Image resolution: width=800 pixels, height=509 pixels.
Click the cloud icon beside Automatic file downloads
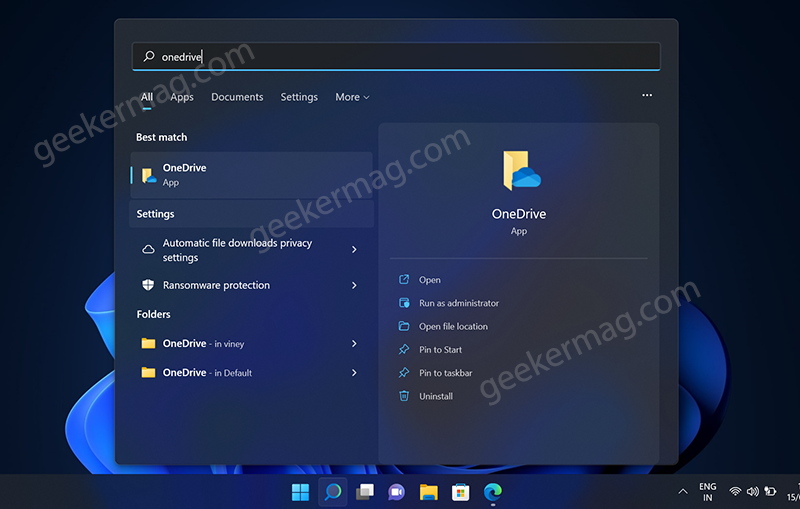click(148, 249)
